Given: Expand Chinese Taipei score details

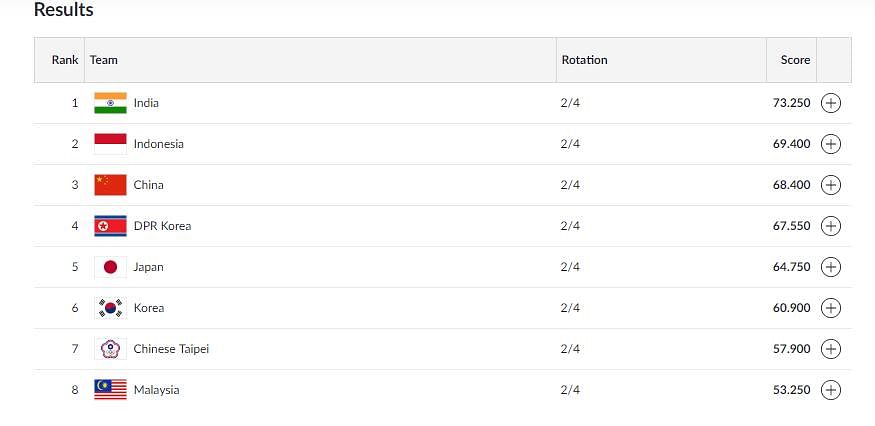Looking at the screenshot, I should (830, 349).
